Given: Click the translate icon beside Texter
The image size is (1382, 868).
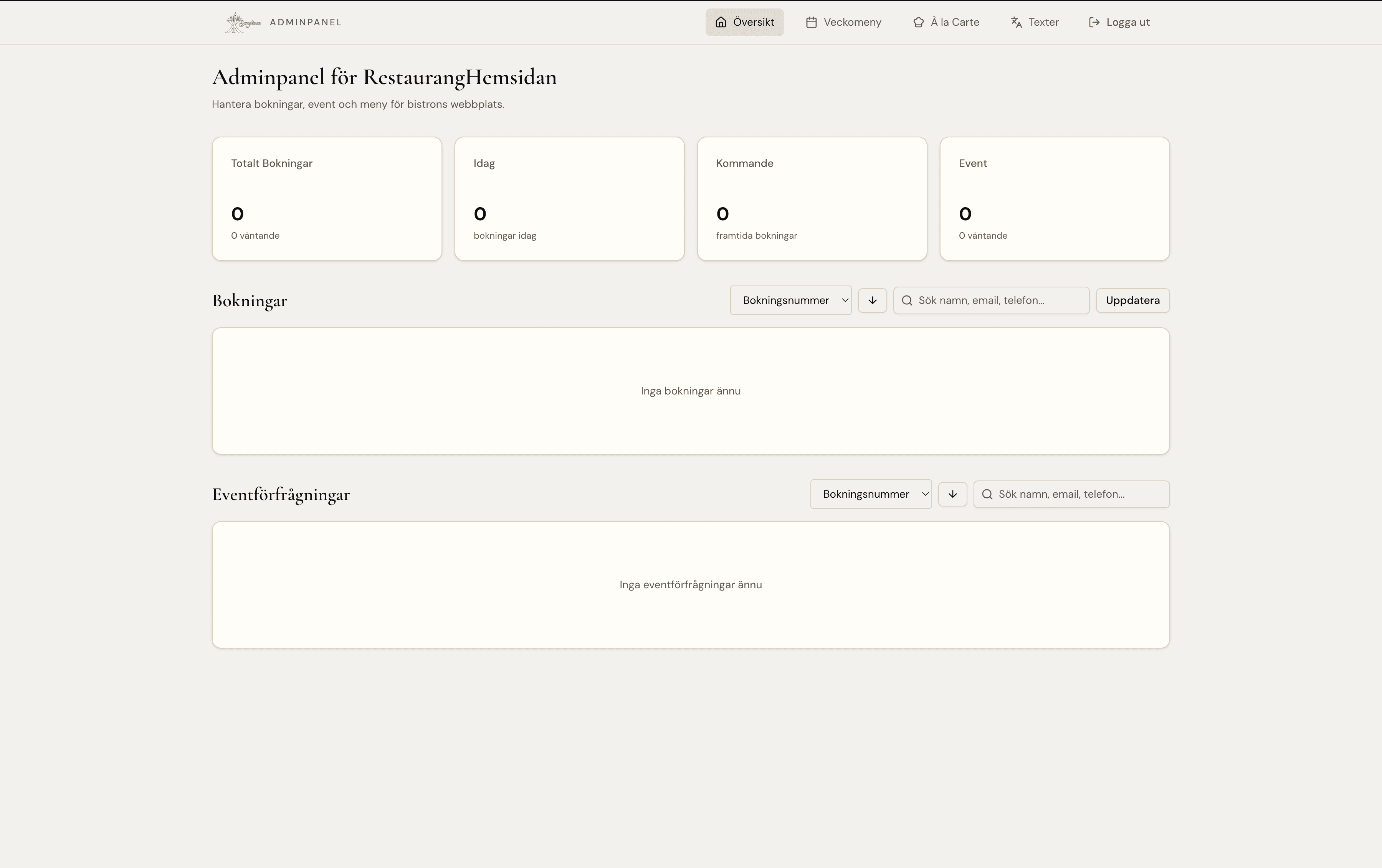Looking at the screenshot, I should (1016, 22).
